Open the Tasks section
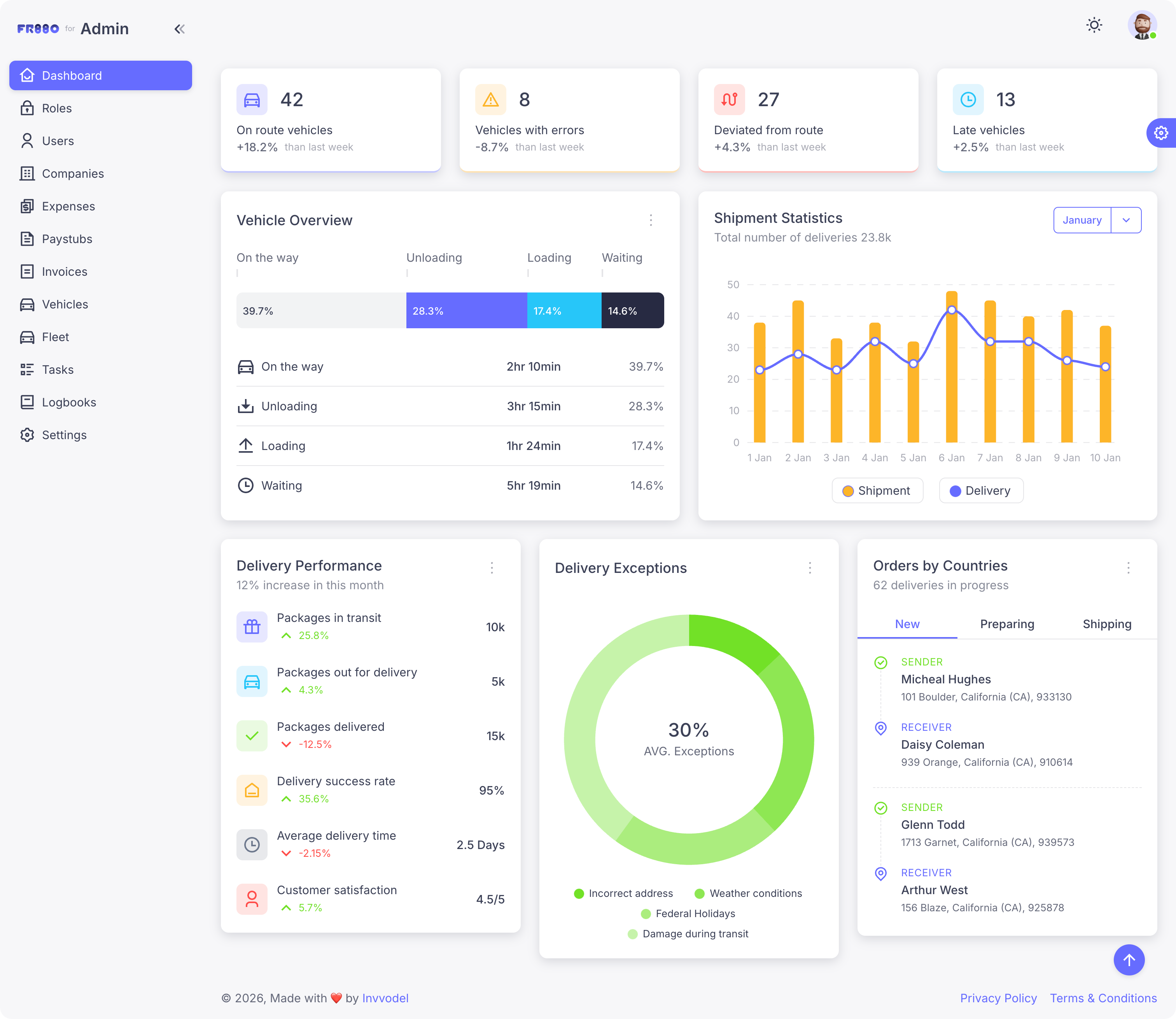The height and width of the screenshot is (1019, 1176). pyautogui.click(x=58, y=369)
